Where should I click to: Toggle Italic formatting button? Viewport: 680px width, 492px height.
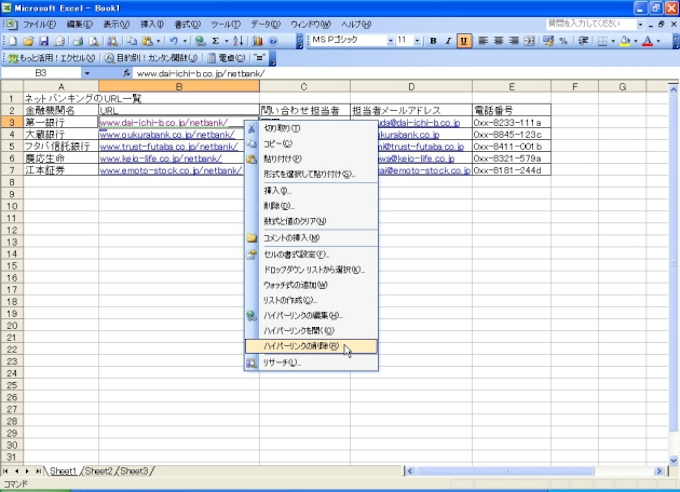(x=448, y=41)
